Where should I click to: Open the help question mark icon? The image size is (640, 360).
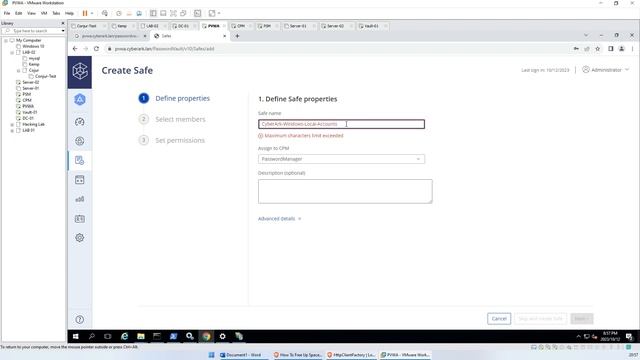click(x=80, y=320)
